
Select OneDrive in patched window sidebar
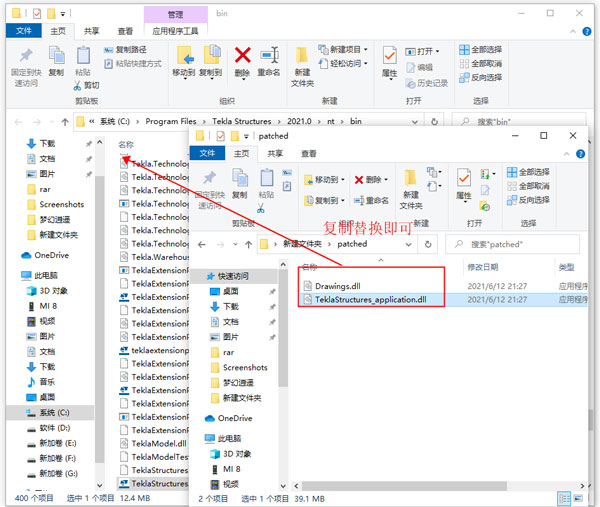coord(228,418)
